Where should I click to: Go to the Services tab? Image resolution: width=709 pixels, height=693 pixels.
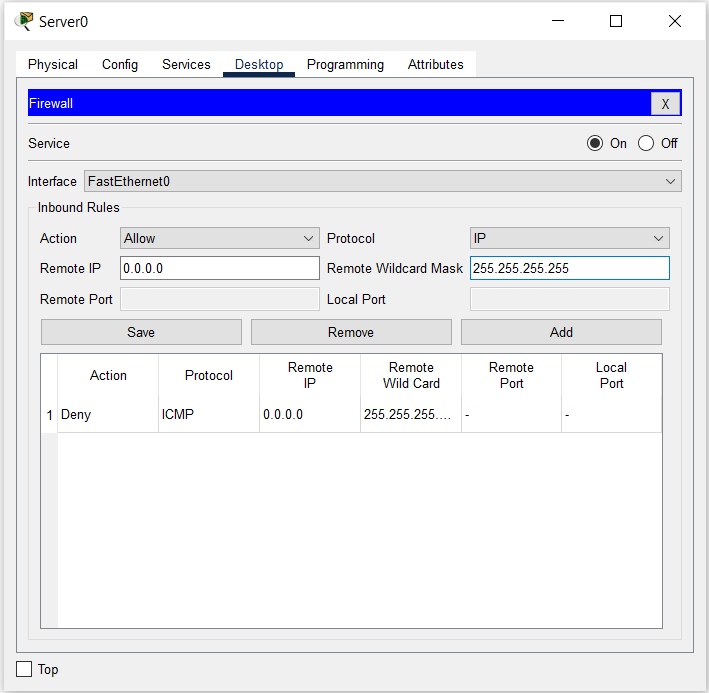pyautogui.click(x=186, y=64)
